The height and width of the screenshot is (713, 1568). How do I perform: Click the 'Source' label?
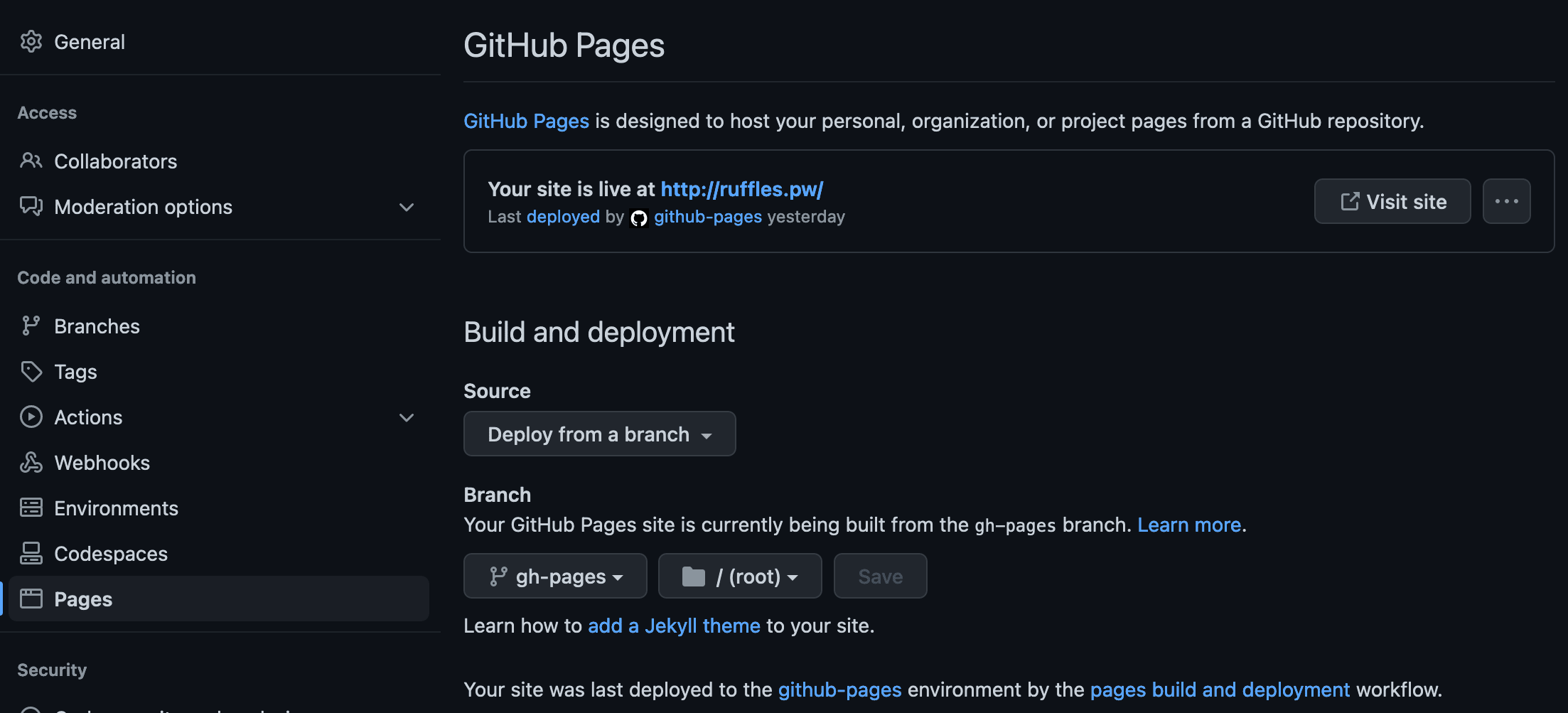click(497, 392)
